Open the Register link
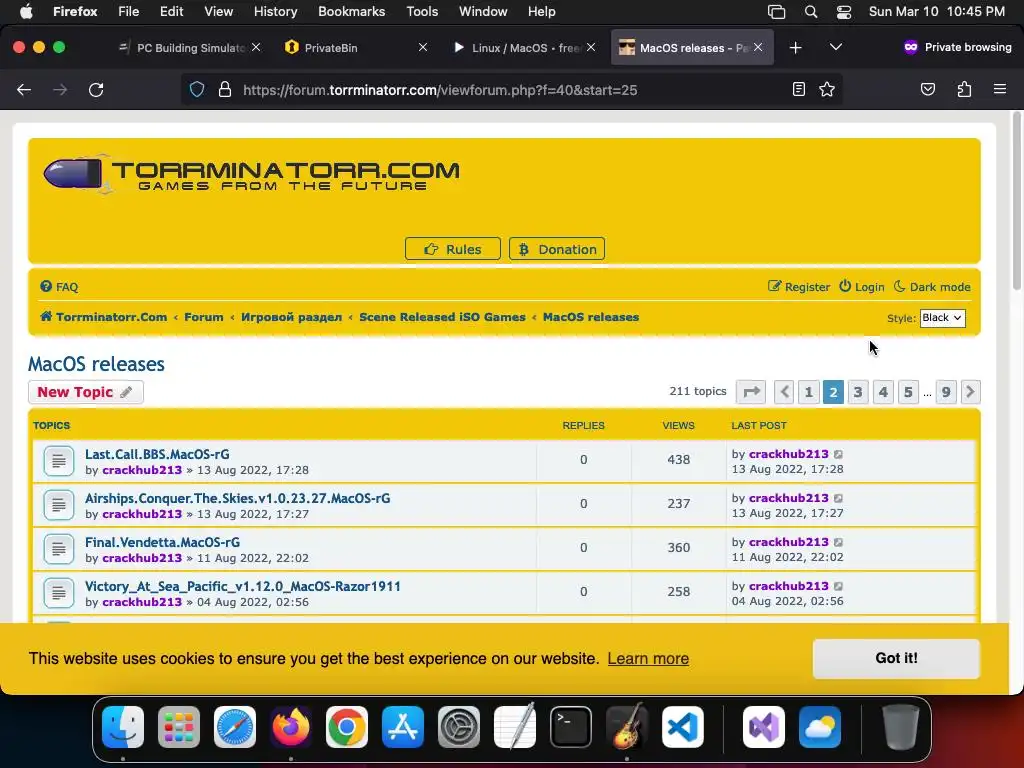 point(799,287)
